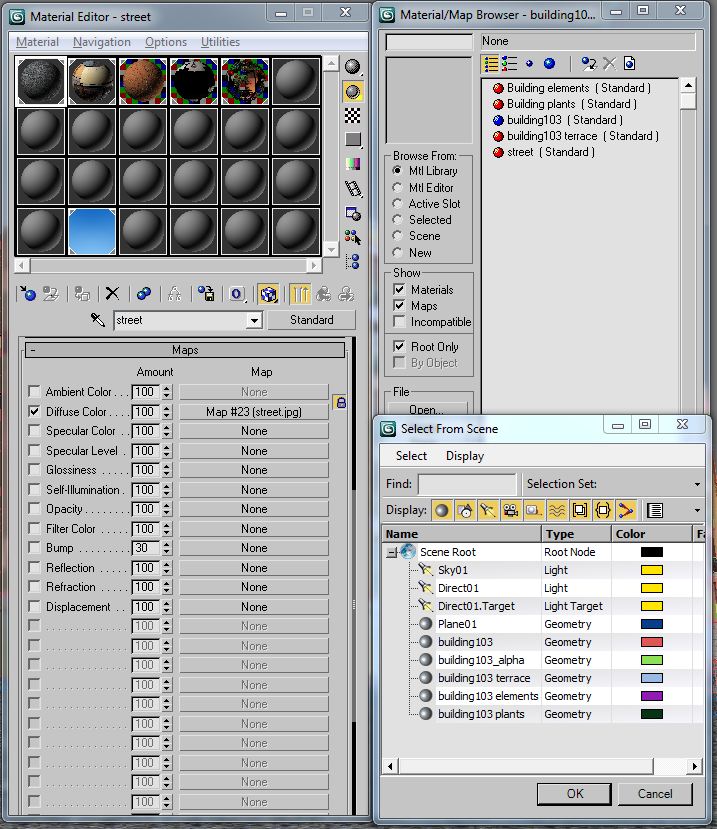
Task: Open Material/Map Navigator icon
Action: pyautogui.click(x=353, y=261)
